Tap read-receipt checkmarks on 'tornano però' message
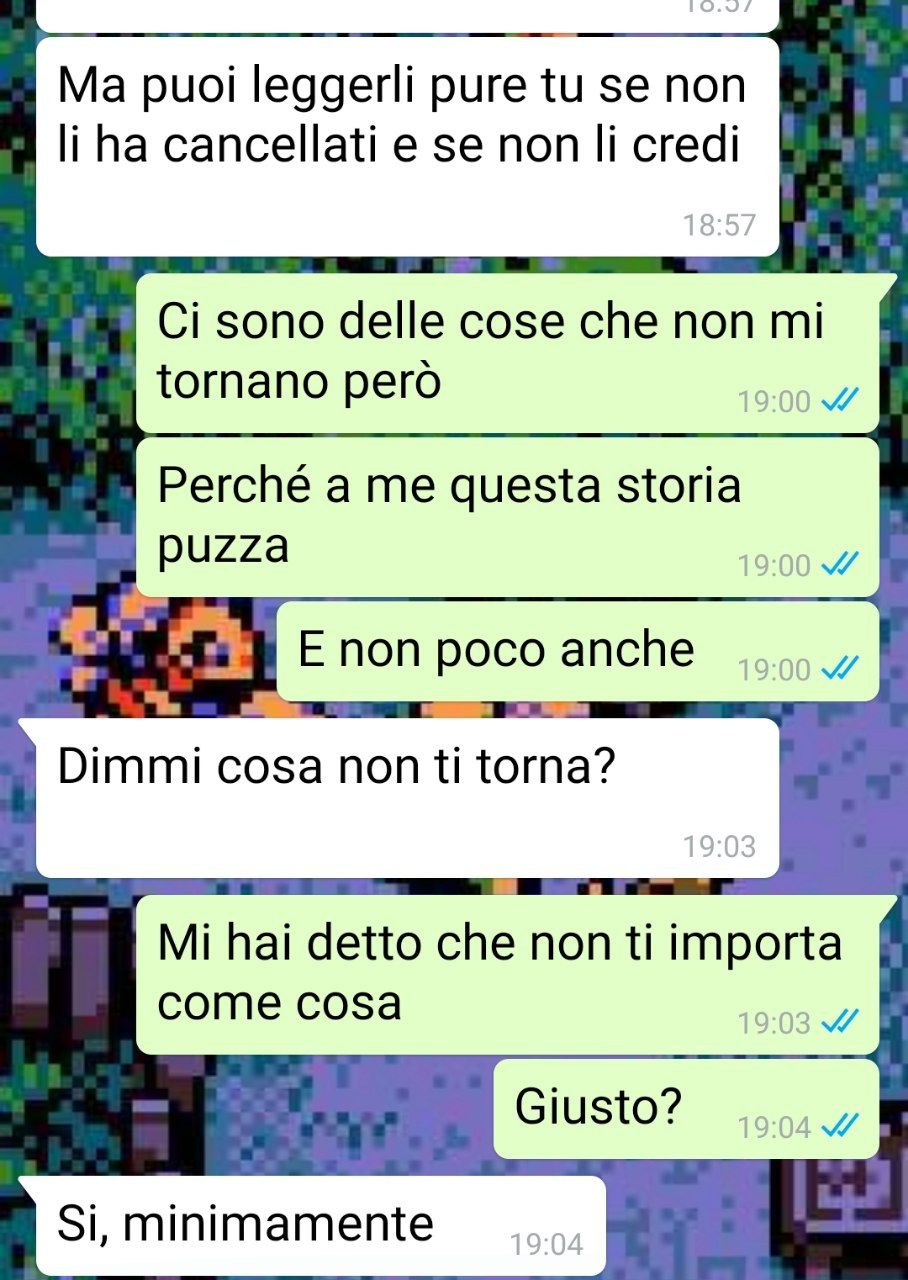908x1280 pixels. 838,402
